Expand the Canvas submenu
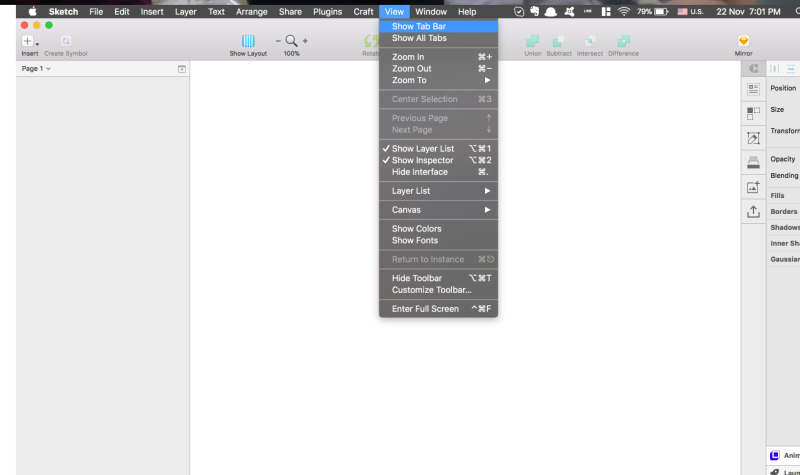This screenshot has width=800, height=475. (x=438, y=210)
